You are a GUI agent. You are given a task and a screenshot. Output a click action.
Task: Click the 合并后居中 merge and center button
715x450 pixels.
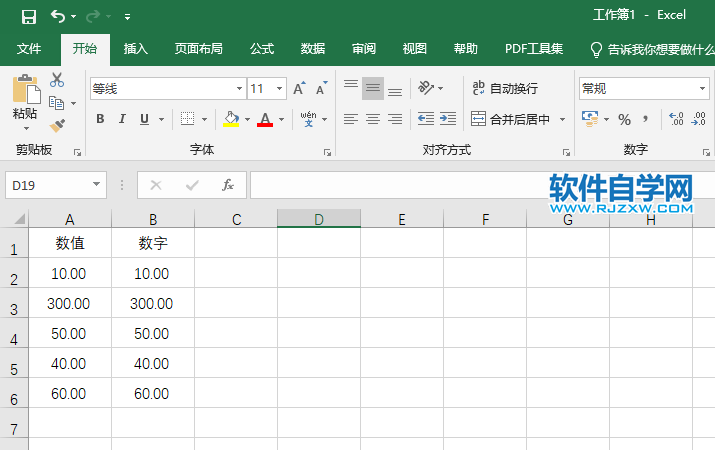coord(510,119)
